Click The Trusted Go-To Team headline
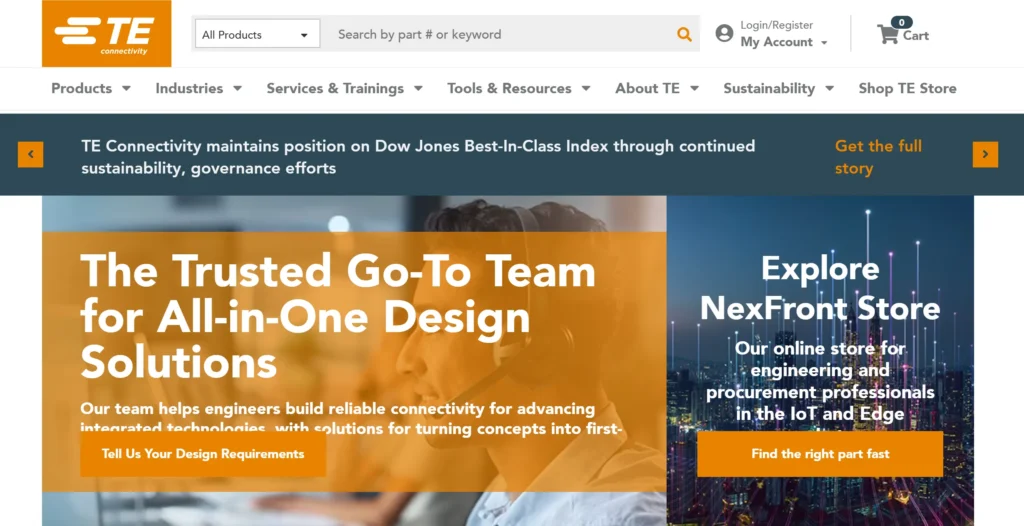This screenshot has width=1024, height=526. tap(338, 316)
